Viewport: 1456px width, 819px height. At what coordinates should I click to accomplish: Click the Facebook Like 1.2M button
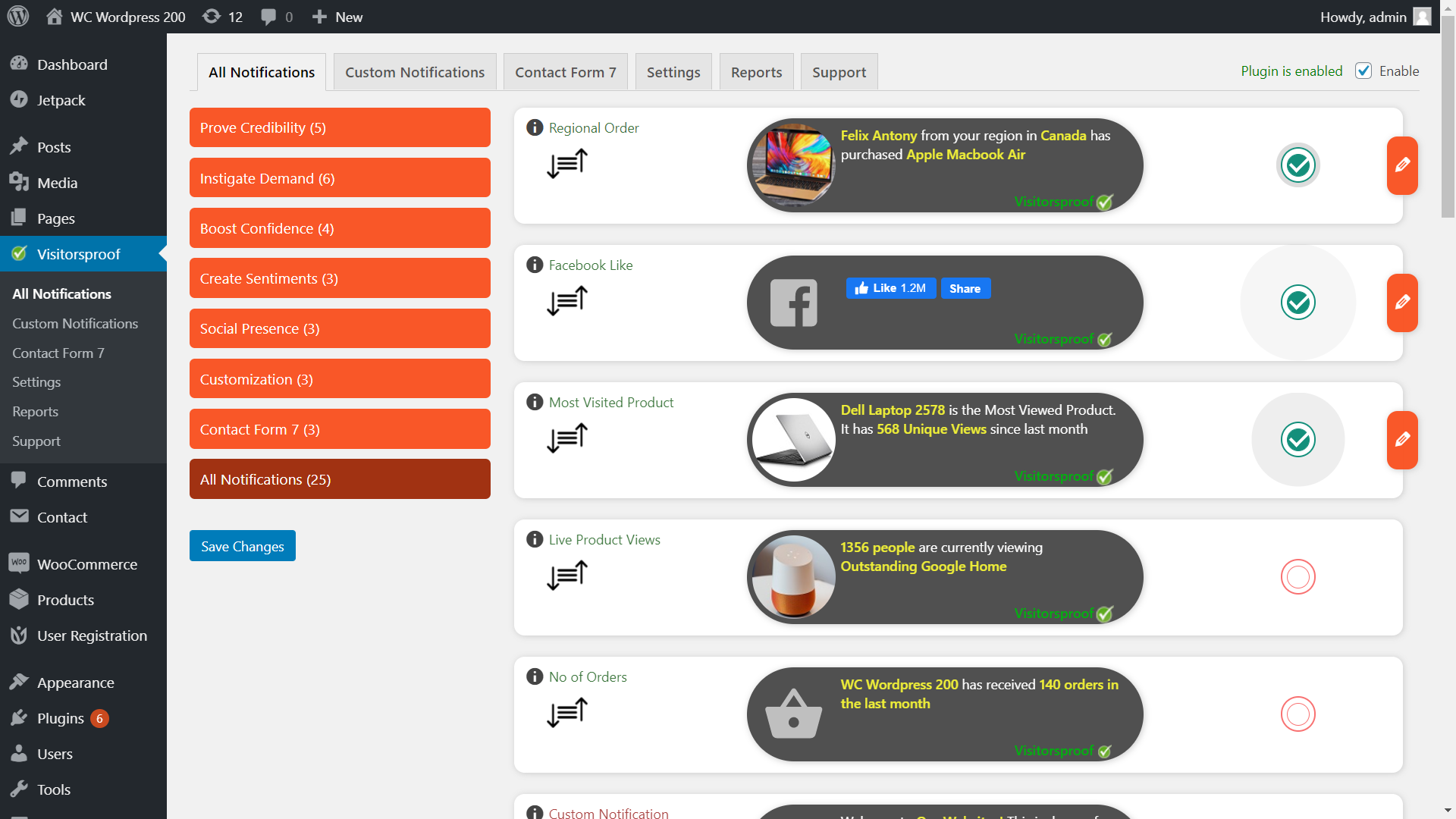(891, 288)
